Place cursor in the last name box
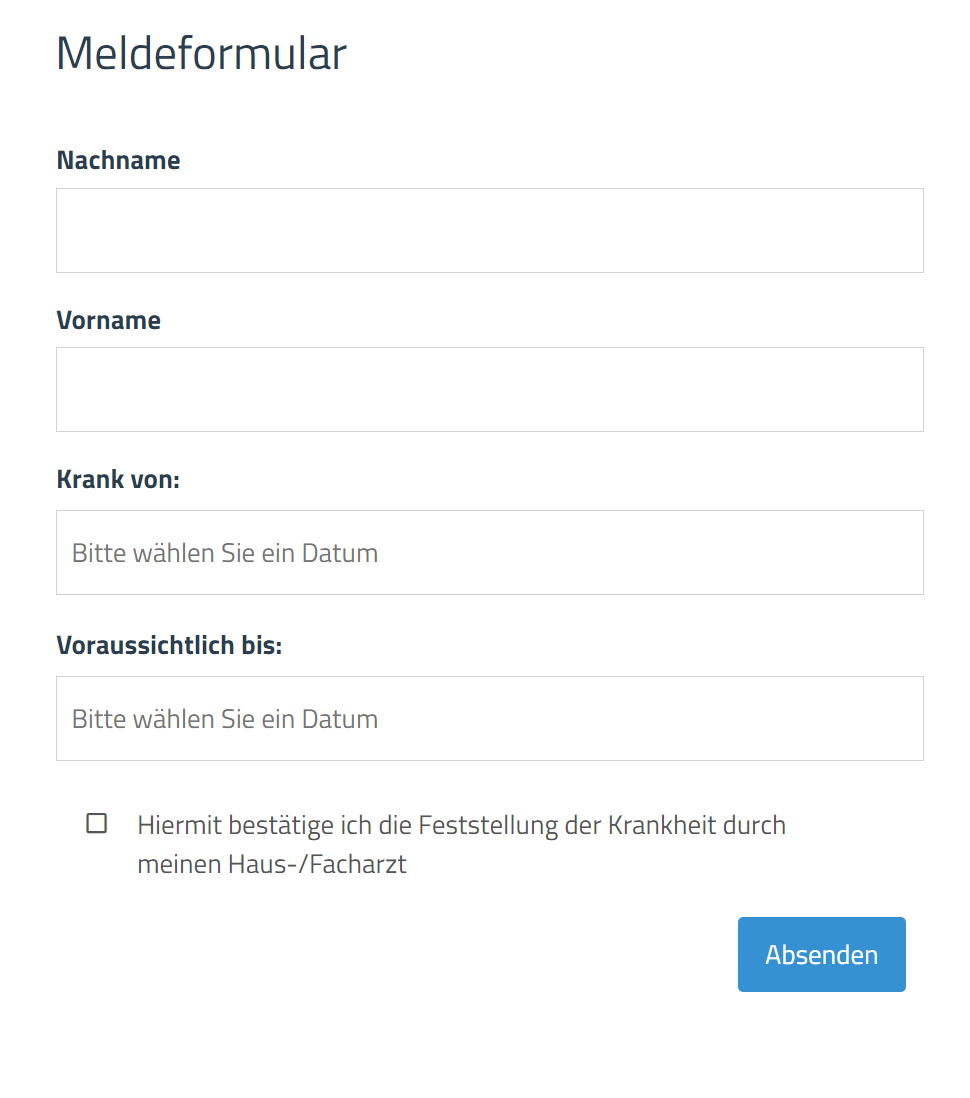This screenshot has width=970, height=1098. tap(490, 230)
